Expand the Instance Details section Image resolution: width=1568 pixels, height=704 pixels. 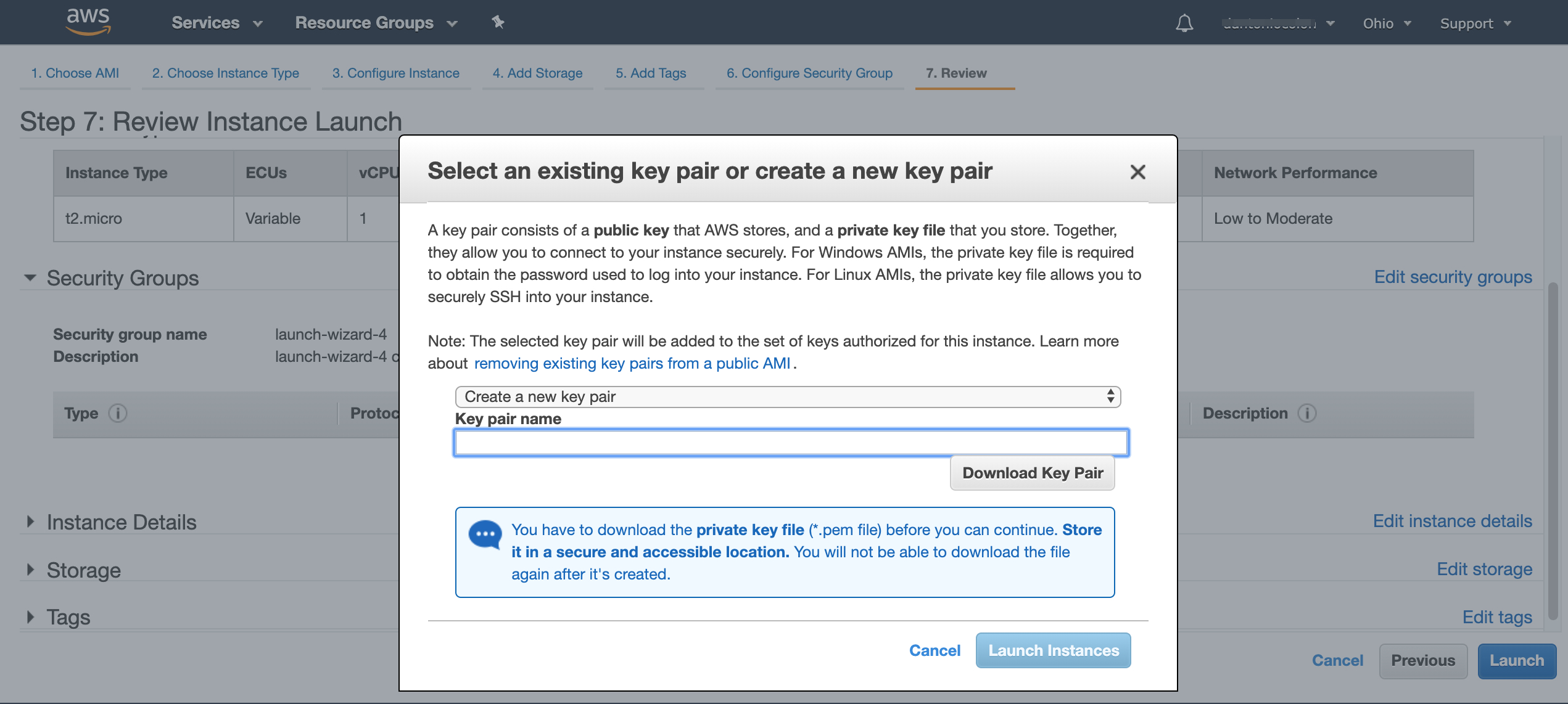[30, 522]
